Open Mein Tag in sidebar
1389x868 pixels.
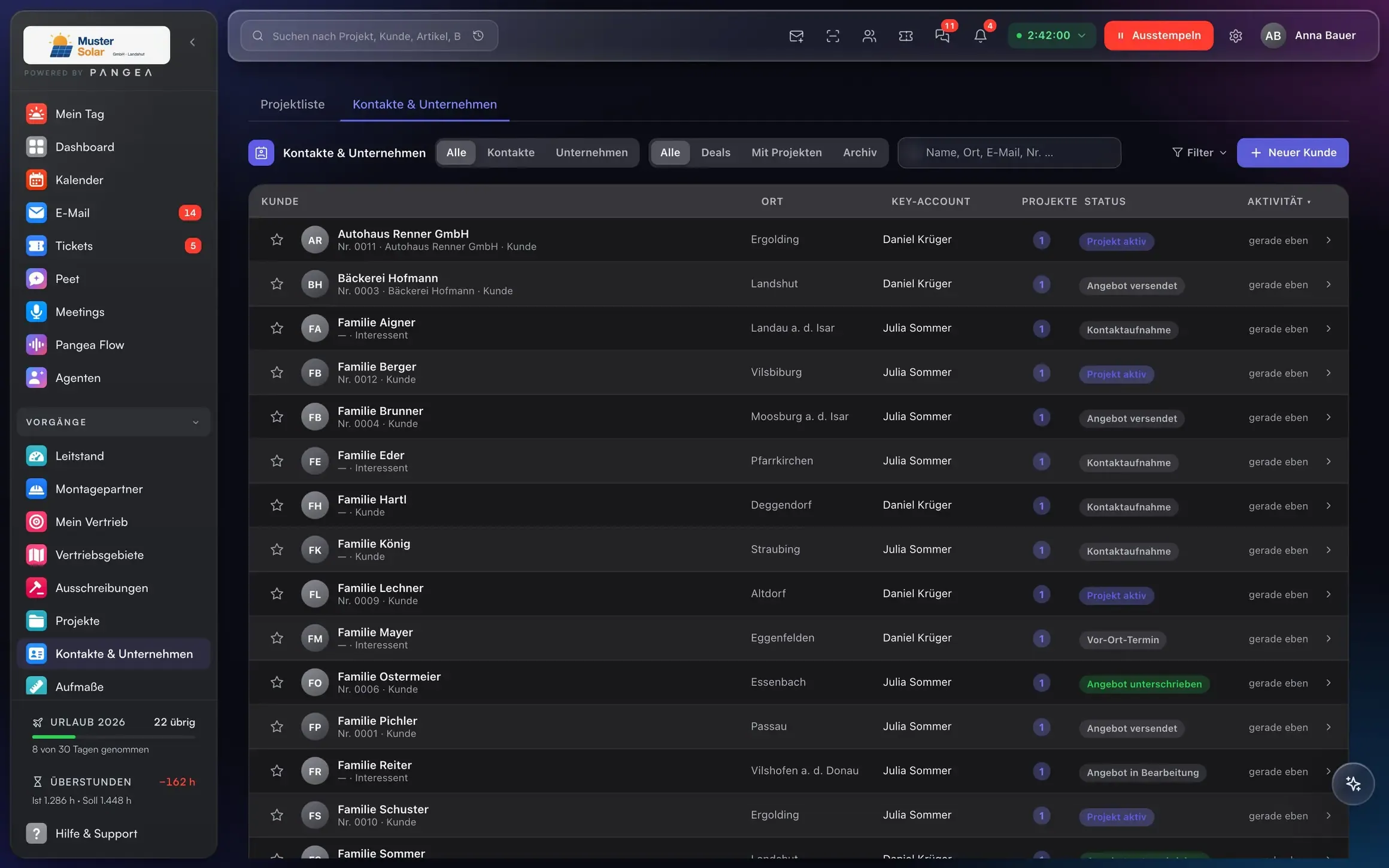(114, 114)
